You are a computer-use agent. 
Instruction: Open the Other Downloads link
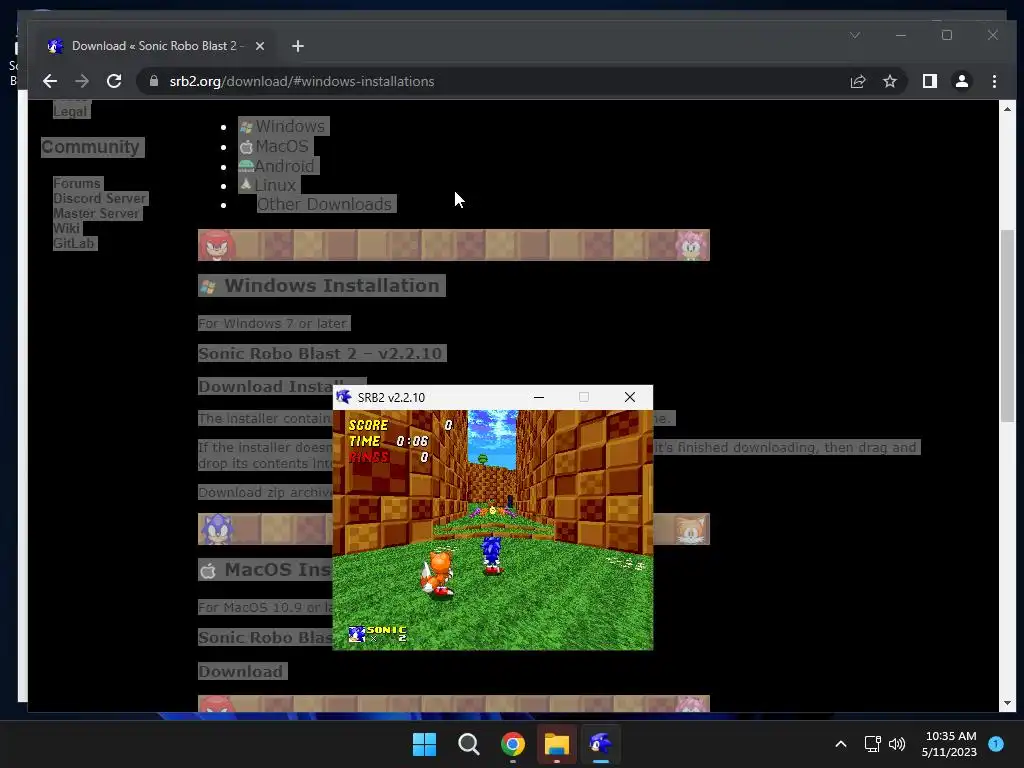pyautogui.click(x=325, y=204)
